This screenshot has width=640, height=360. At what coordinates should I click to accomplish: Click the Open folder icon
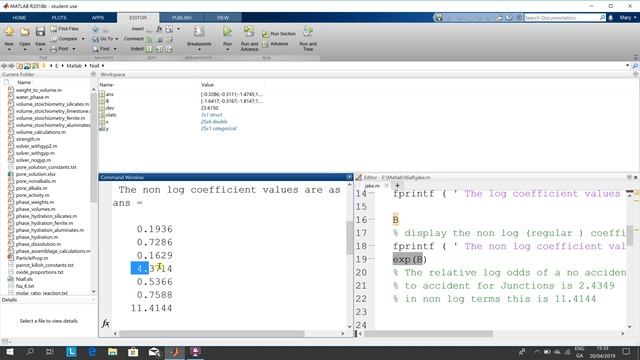tap(24, 31)
